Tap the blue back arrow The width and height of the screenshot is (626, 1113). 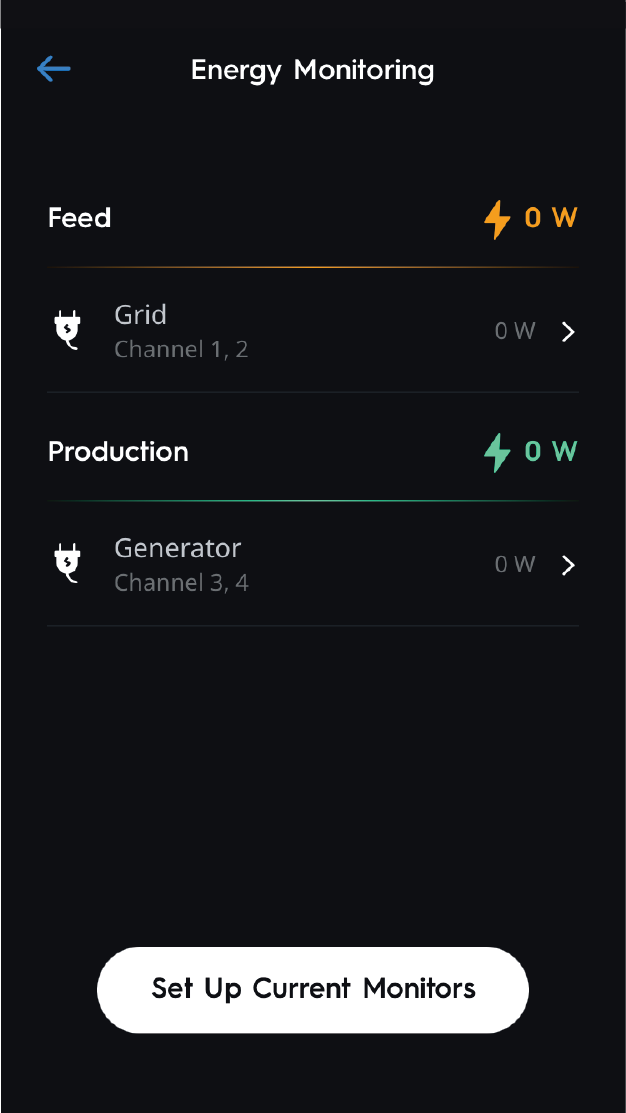point(53,68)
